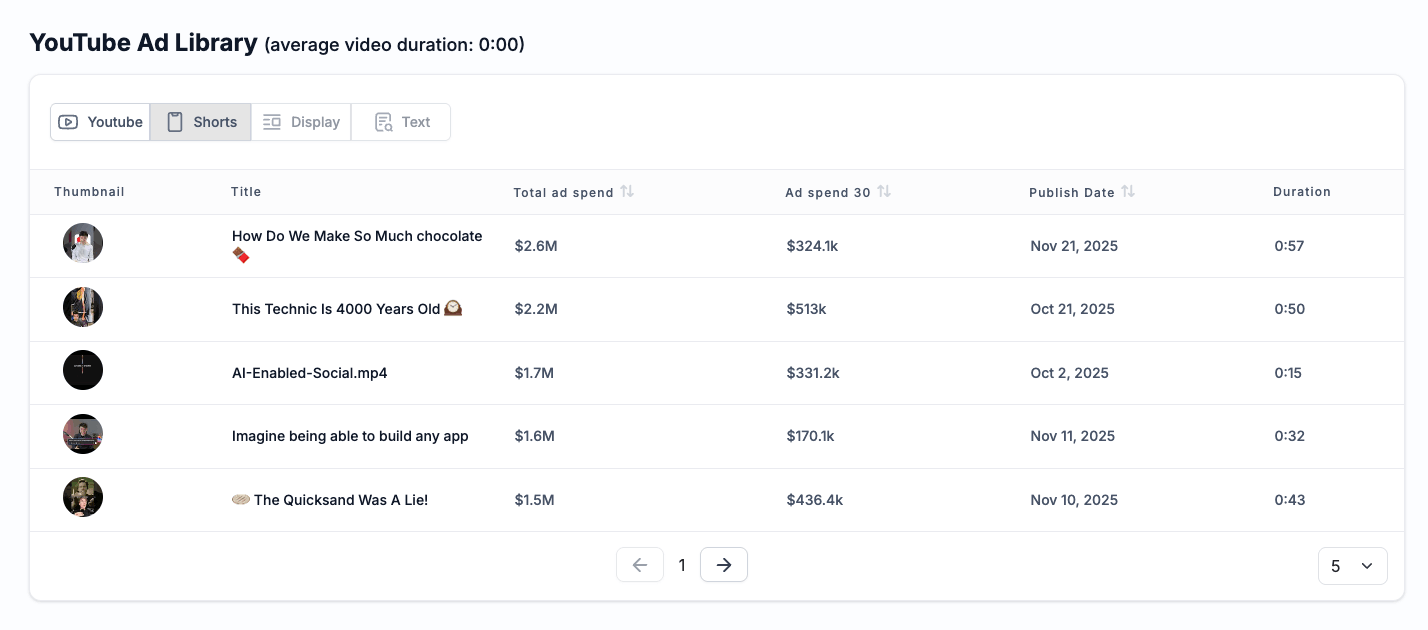1428x630 pixels.
Task: Click 'Imagine being able to build any app' title
Action: point(350,436)
